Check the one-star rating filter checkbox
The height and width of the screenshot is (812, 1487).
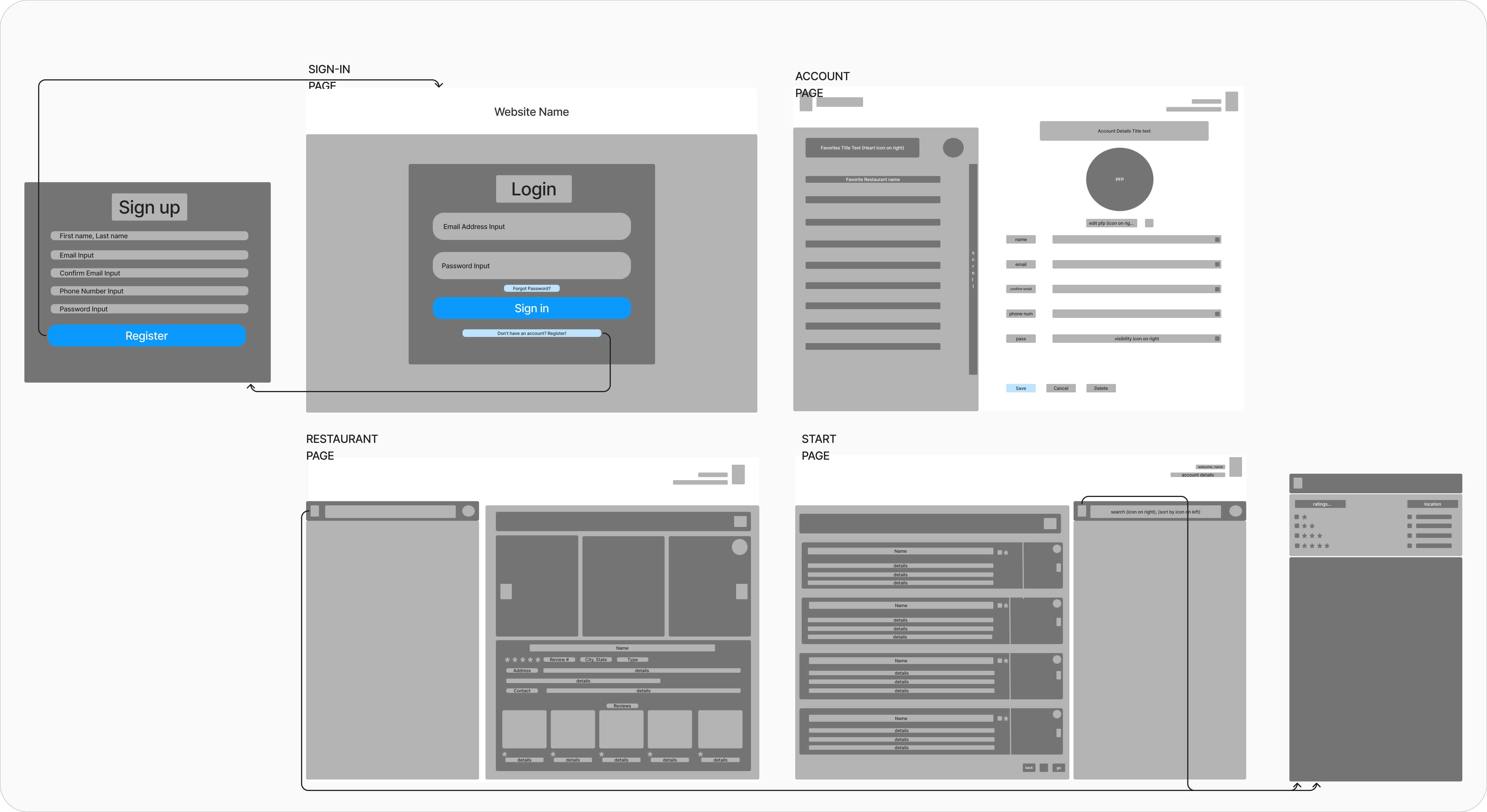pos(1297,517)
